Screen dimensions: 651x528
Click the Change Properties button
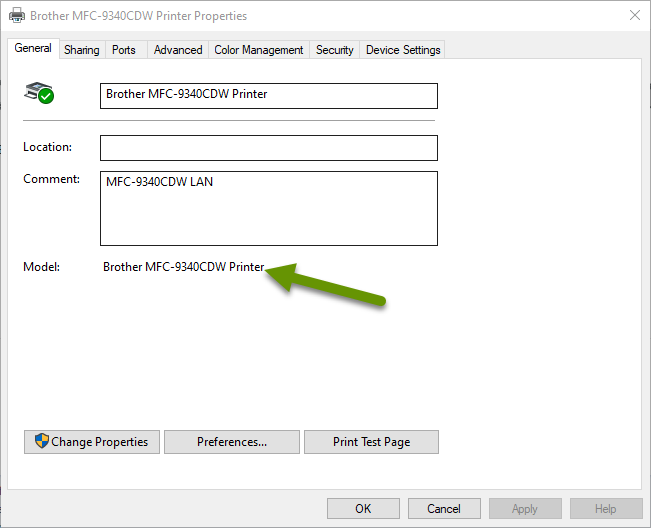point(92,442)
